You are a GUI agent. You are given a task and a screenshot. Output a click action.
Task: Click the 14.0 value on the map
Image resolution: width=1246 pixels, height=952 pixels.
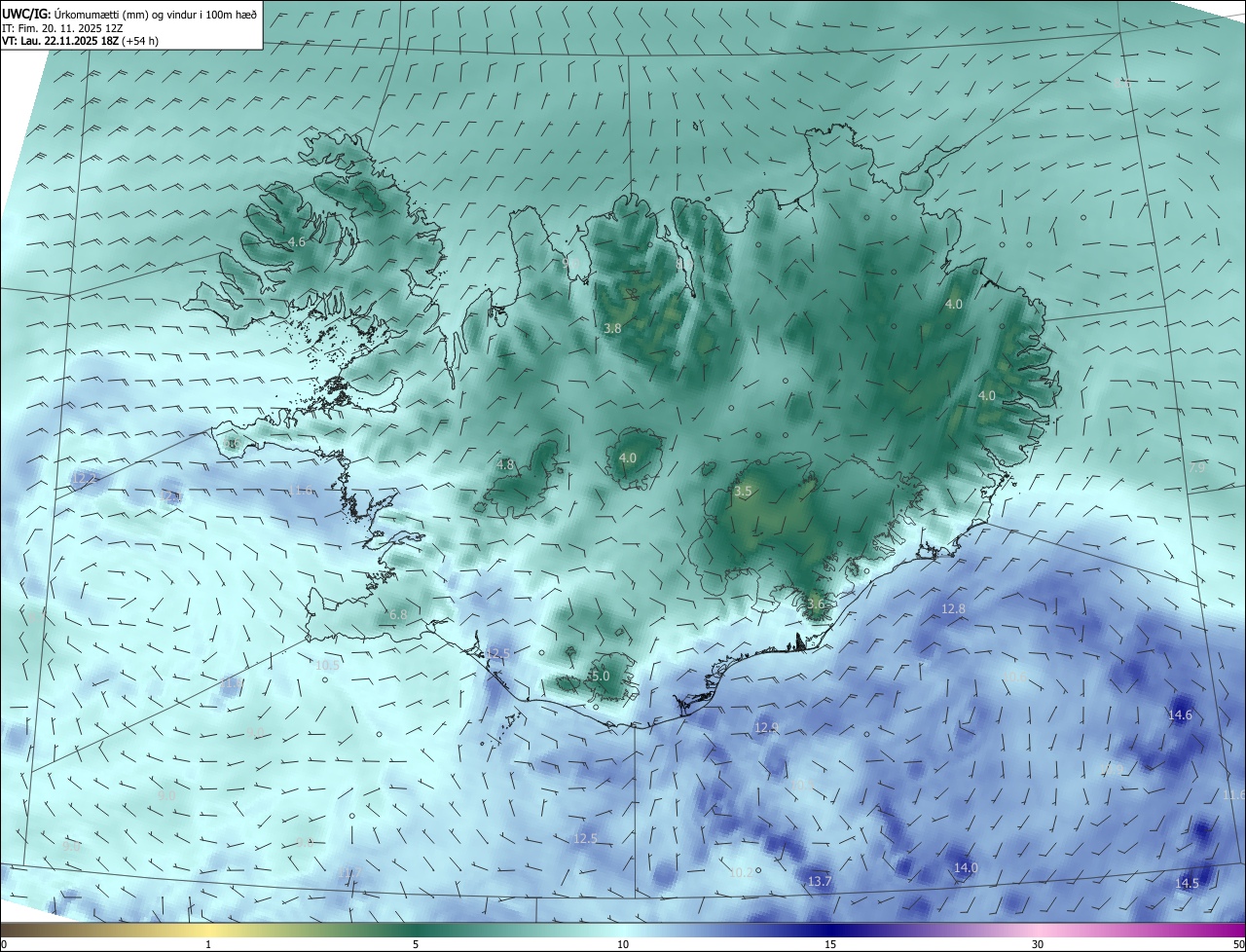point(966,867)
